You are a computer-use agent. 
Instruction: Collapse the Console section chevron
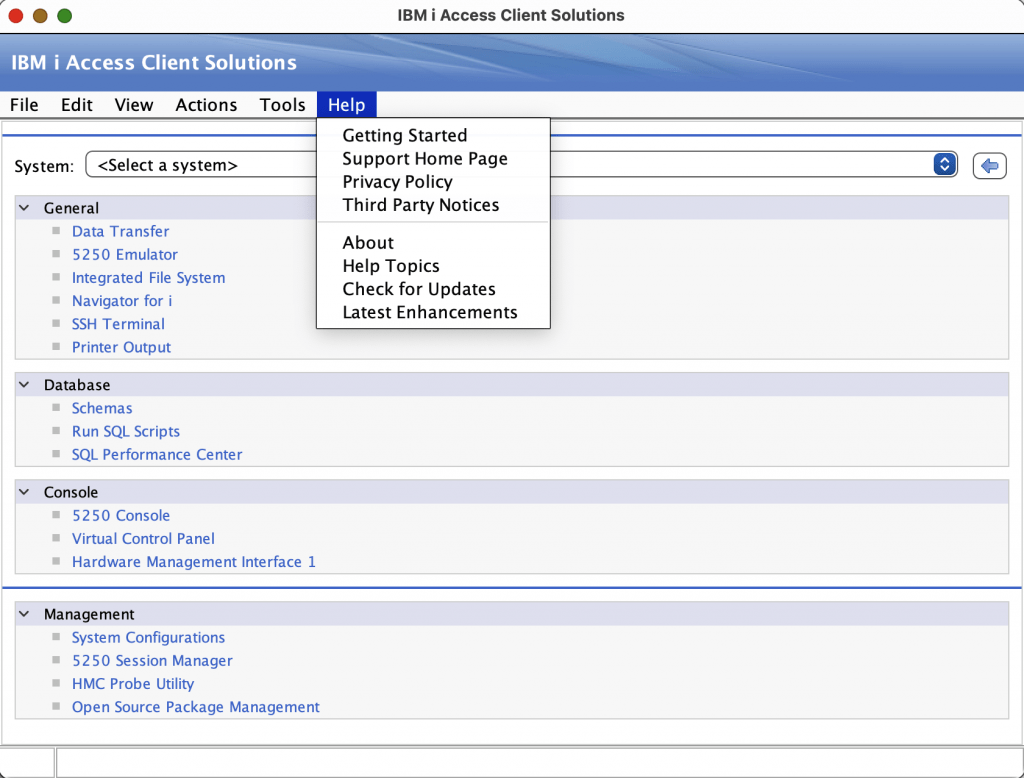(24, 492)
